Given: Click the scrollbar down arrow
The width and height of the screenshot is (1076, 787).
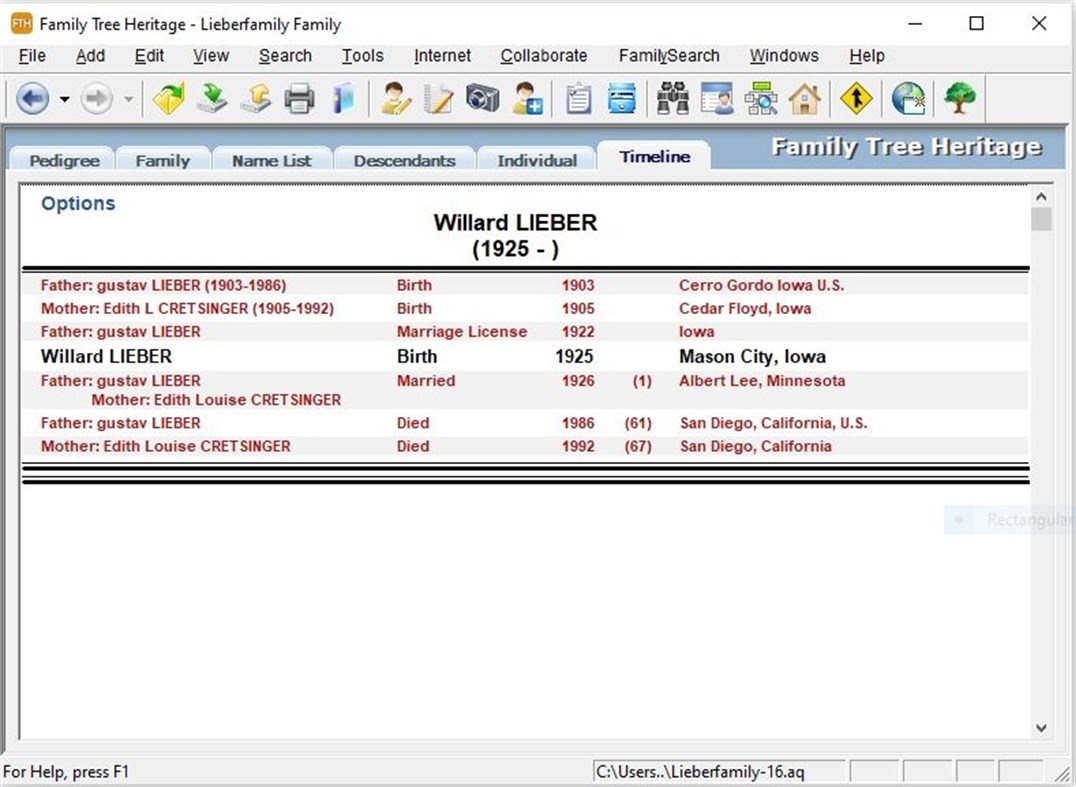Looking at the screenshot, I should click(1043, 727).
